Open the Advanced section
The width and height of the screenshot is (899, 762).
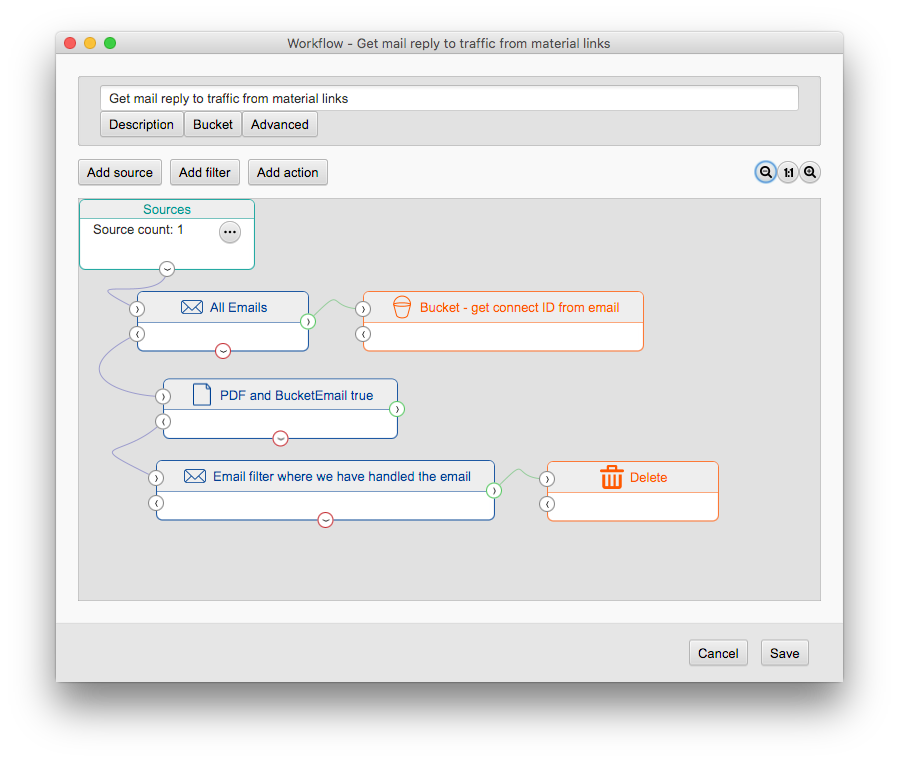(x=280, y=124)
